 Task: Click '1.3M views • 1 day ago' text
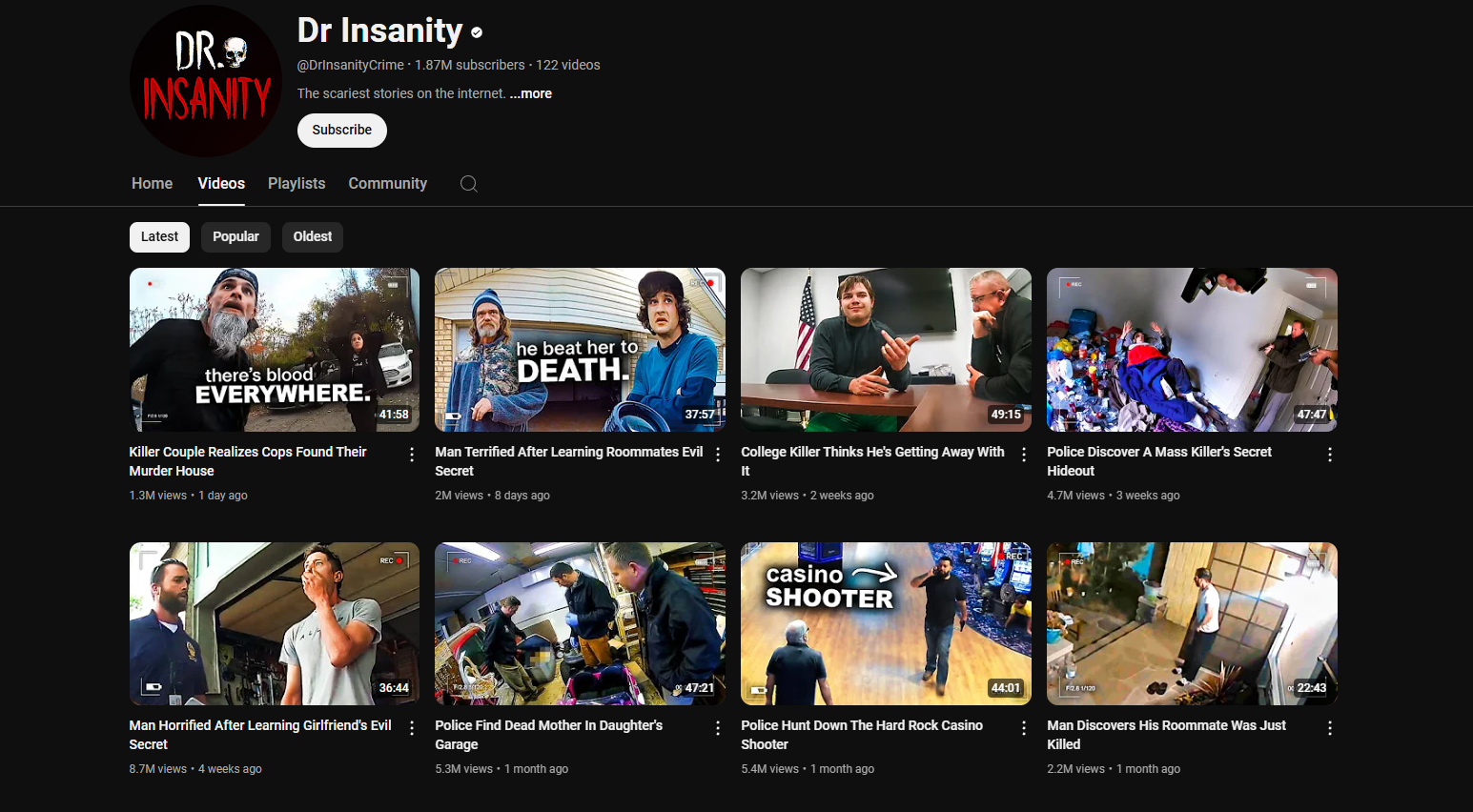coord(189,496)
